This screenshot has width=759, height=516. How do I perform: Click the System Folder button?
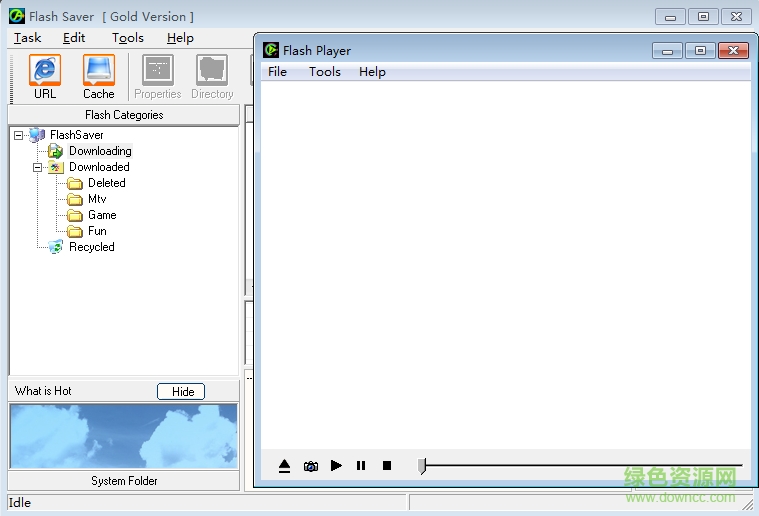pyautogui.click(x=124, y=481)
